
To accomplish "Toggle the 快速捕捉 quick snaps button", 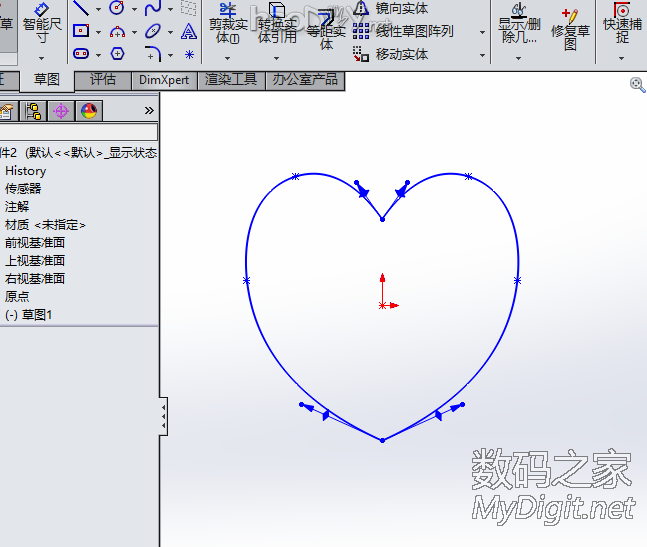I will click(x=622, y=23).
